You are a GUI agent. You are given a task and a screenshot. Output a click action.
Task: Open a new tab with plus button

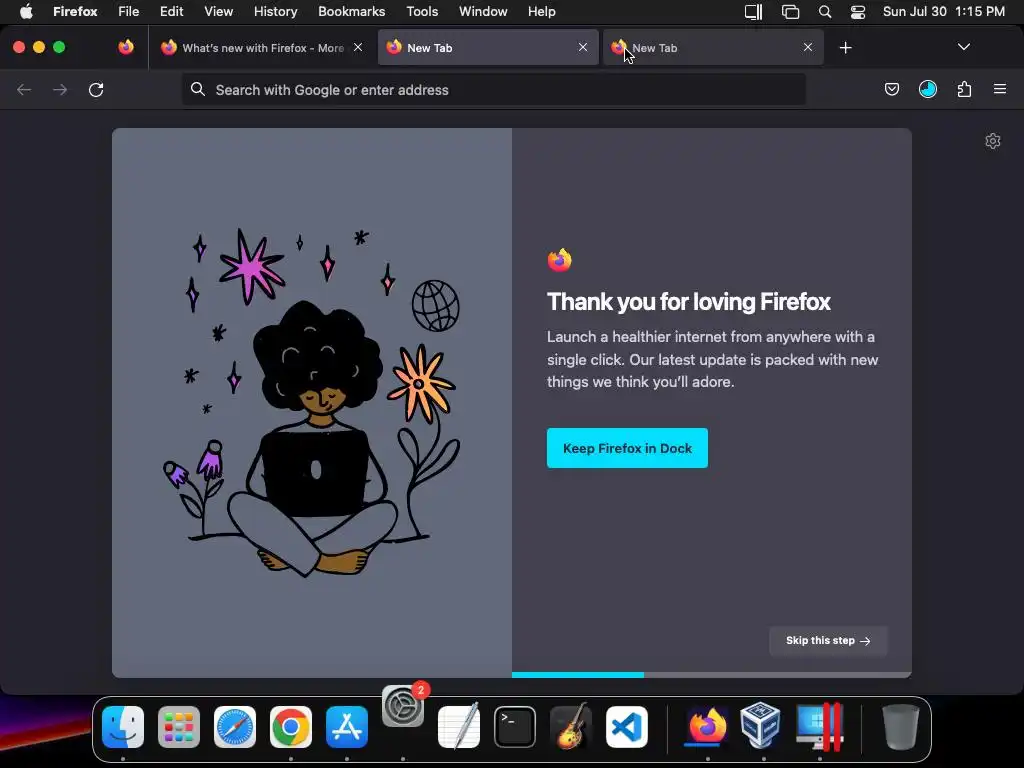click(x=845, y=48)
